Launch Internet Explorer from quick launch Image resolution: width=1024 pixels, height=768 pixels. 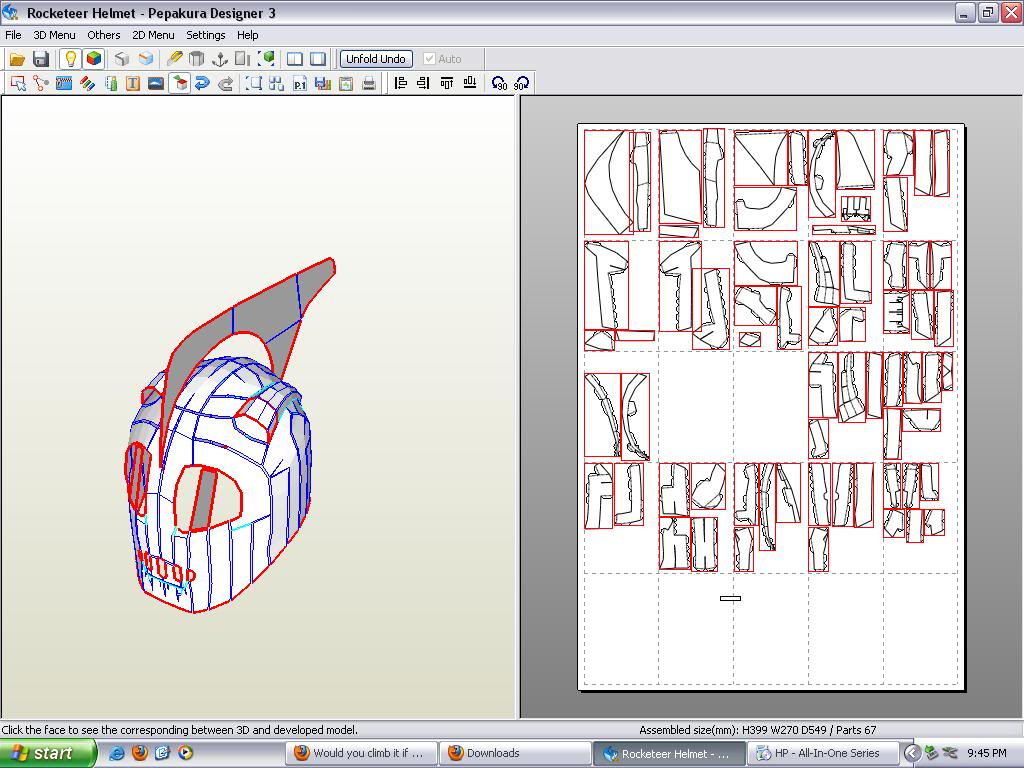pyautogui.click(x=117, y=753)
